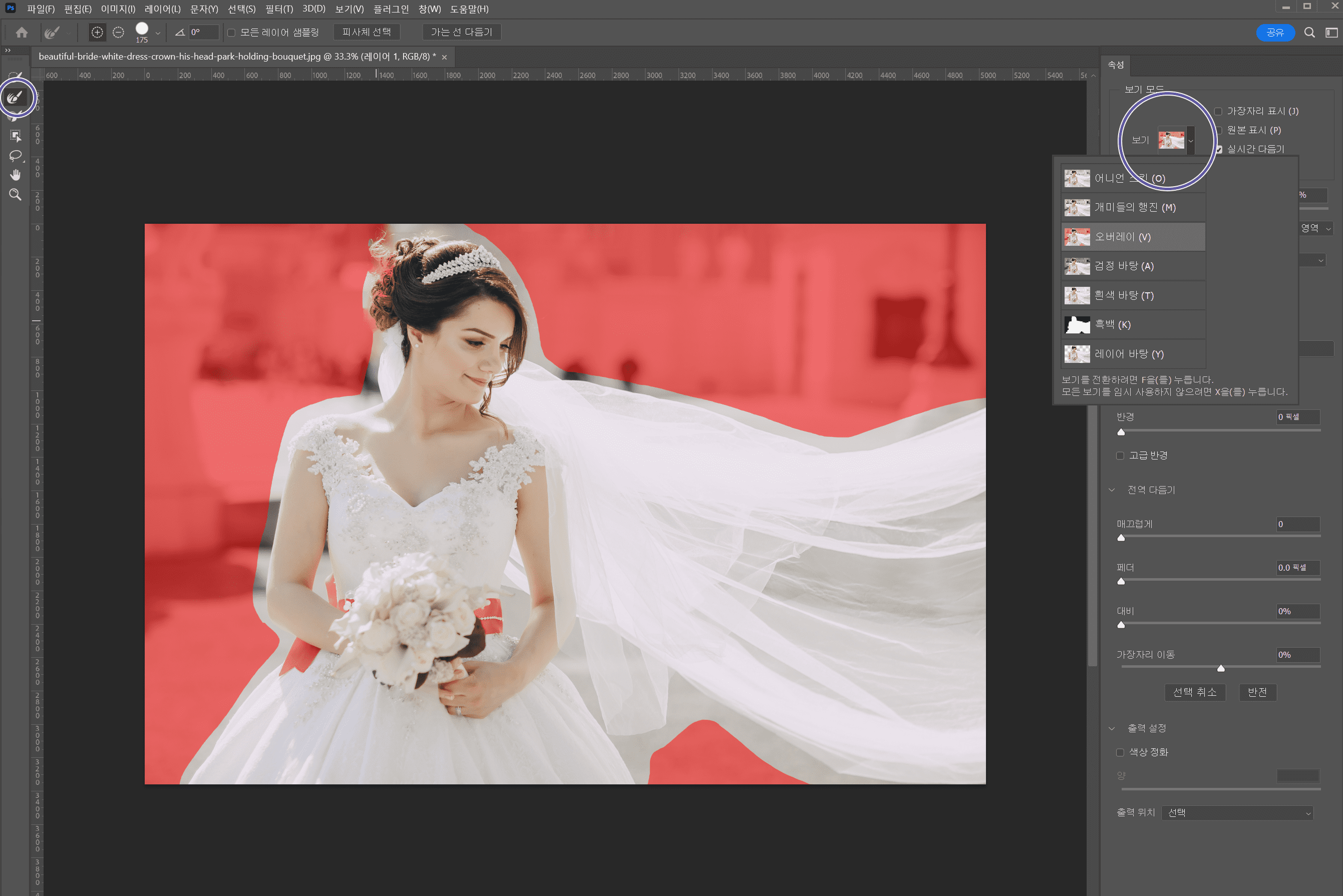Select the Lasso tool
The height and width of the screenshot is (896, 1343).
pos(16,156)
